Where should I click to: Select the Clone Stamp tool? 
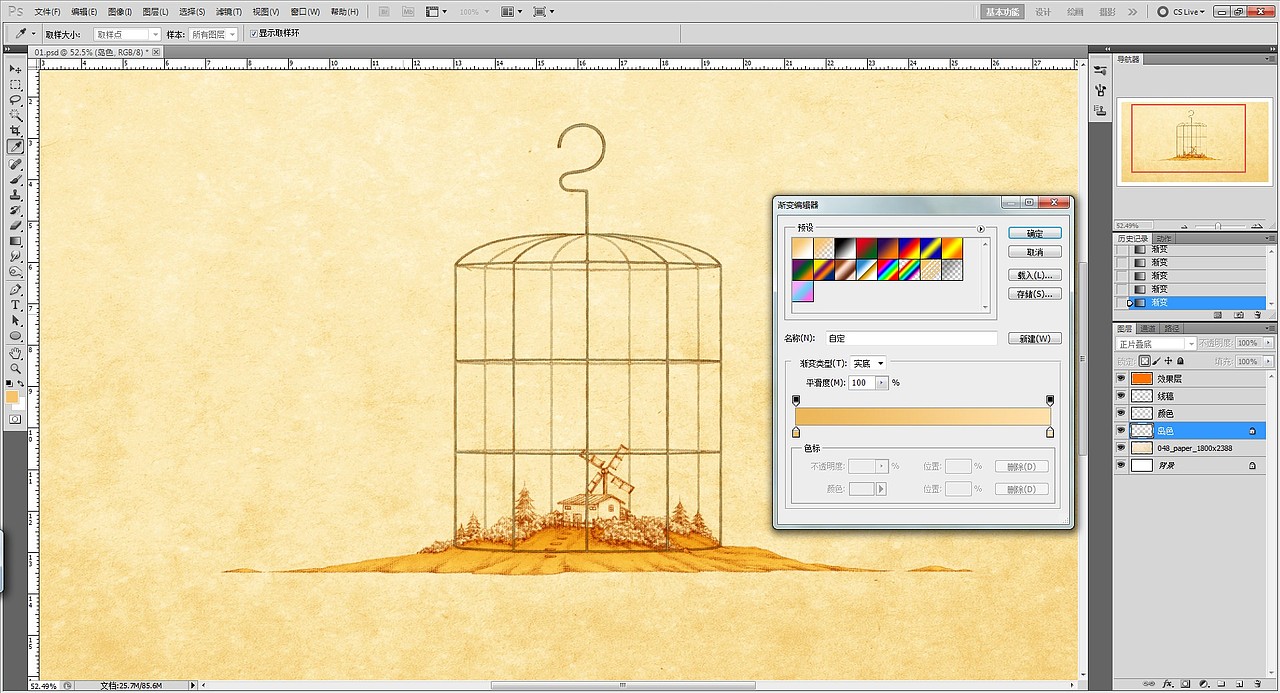(15, 195)
